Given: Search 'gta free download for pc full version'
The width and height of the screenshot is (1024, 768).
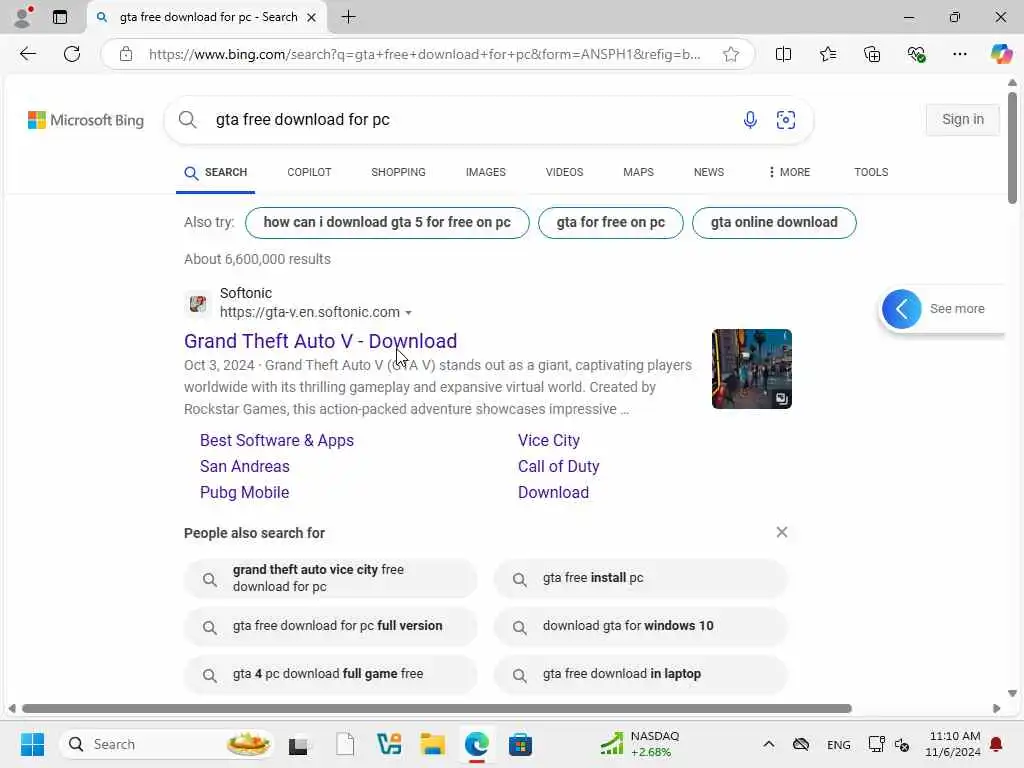Looking at the screenshot, I should (330, 626).
